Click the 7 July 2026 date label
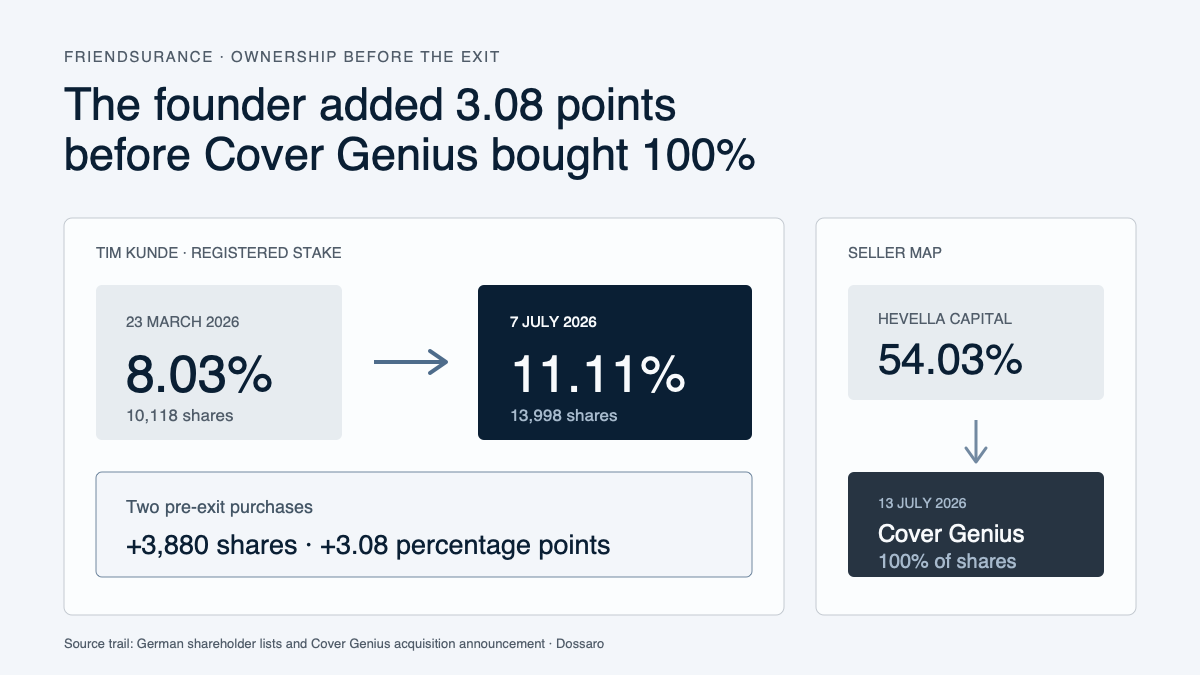 point(553,322)
